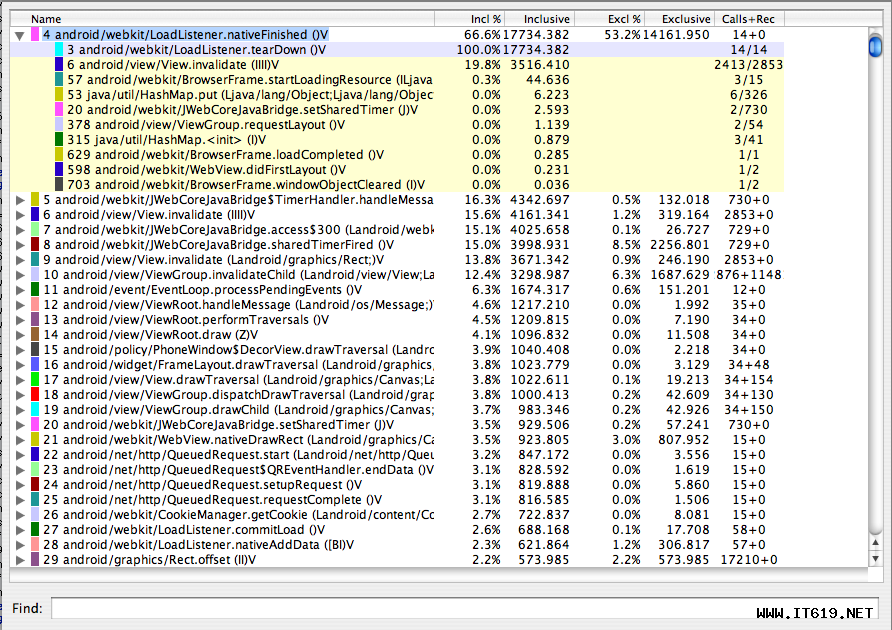Click the vertical scrollbar down arrow

876,560
